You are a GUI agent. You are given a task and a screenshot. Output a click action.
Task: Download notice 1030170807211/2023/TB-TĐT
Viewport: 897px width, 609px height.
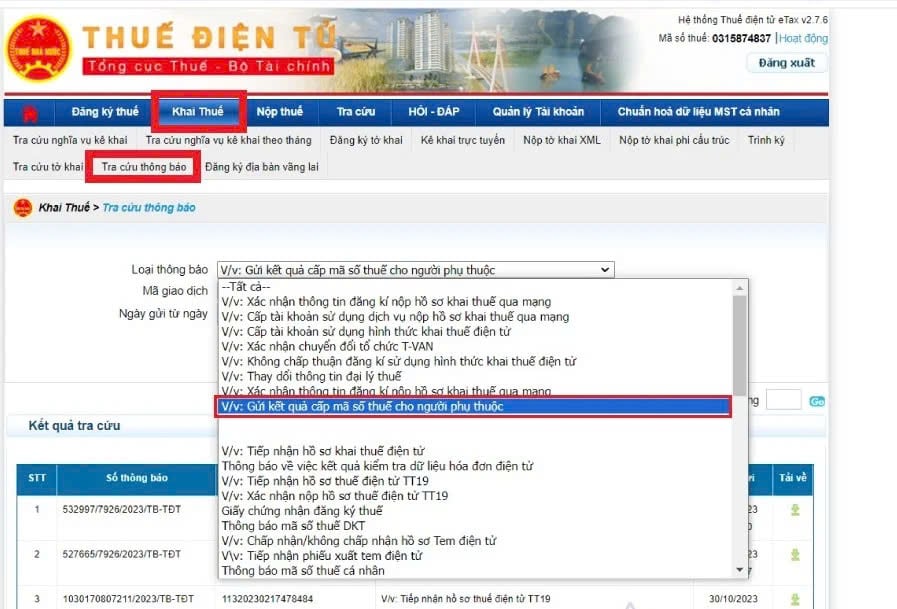[795, 599]
